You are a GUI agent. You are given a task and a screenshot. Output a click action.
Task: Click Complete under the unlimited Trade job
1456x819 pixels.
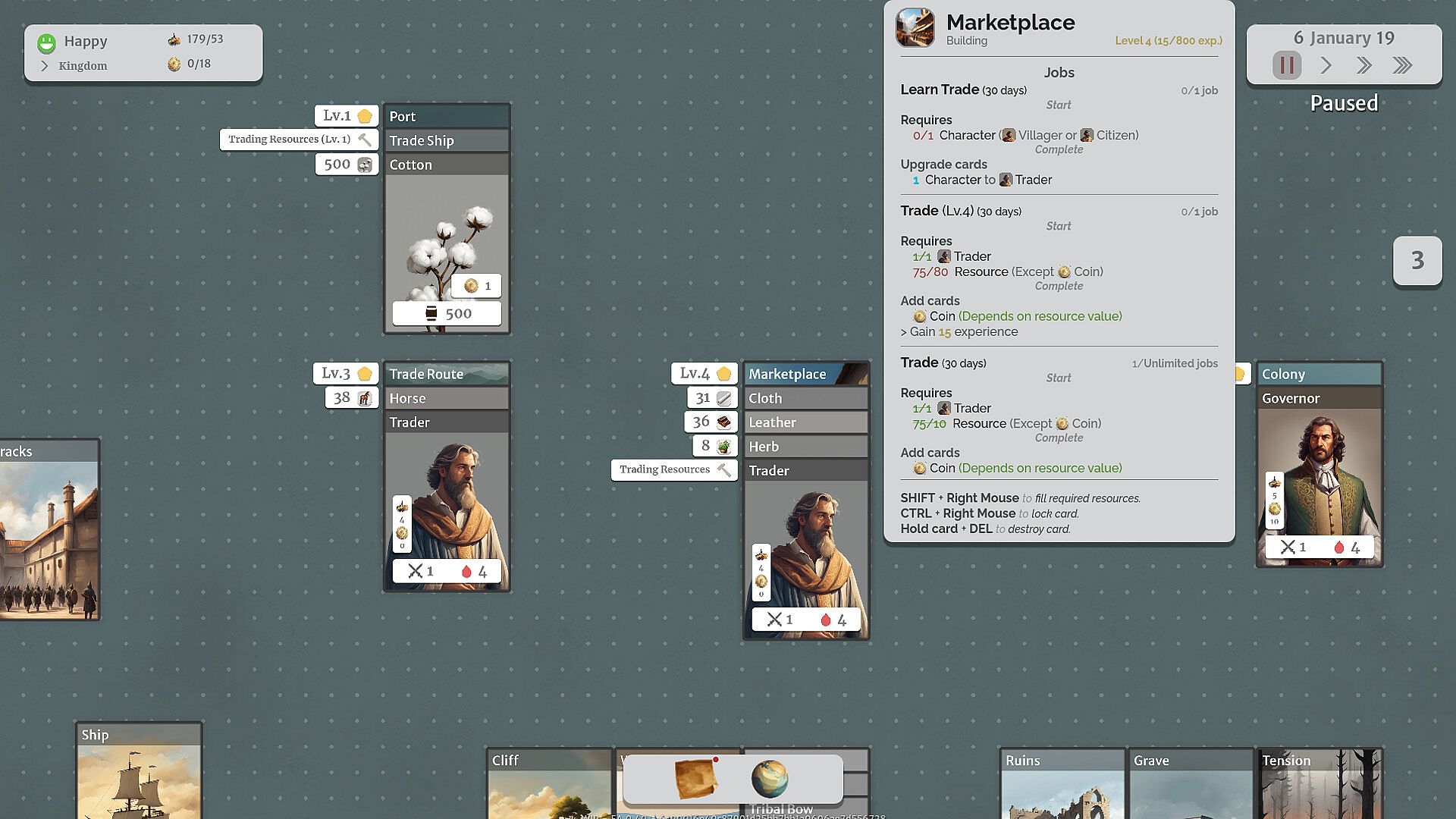click(x=1059, y=438)
